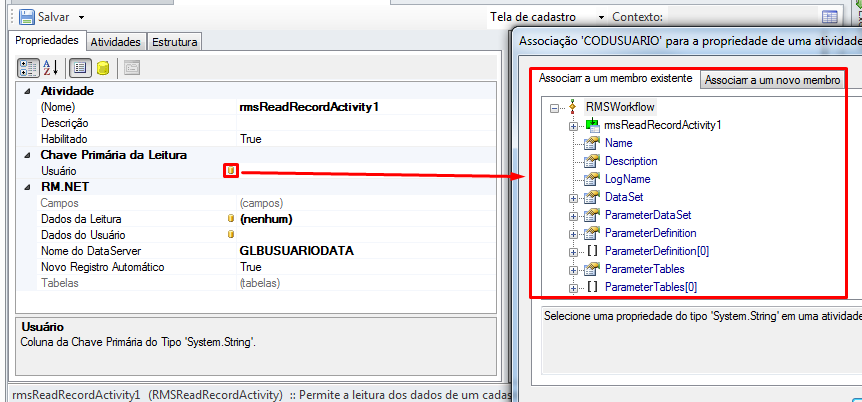Click the binding icon next to Dados da Leitura
This screenshot has width=862, height=402.
tap(231, 219)
